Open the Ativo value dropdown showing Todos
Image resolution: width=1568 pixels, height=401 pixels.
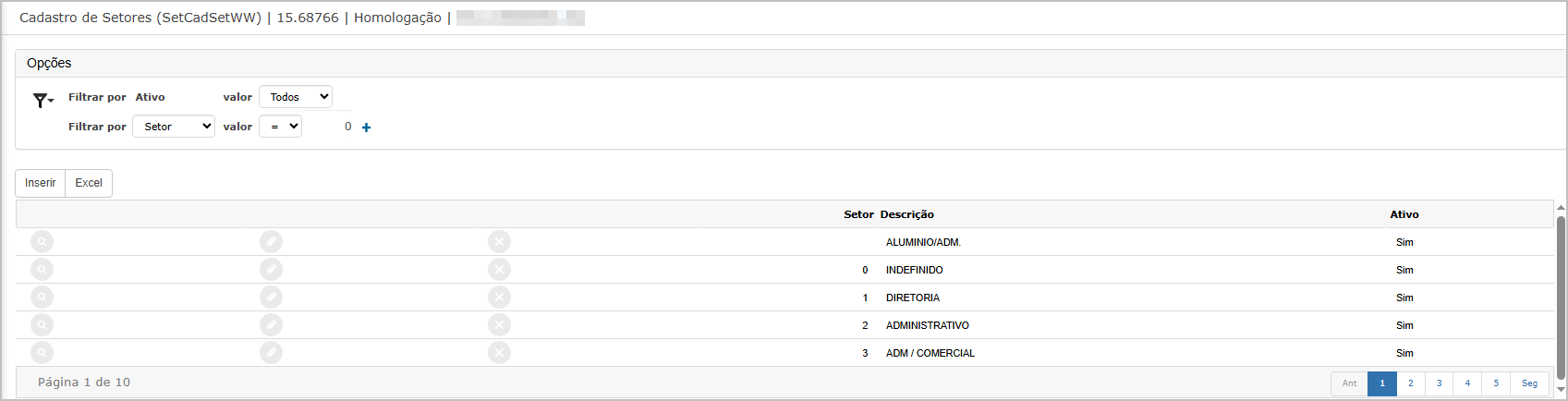[x=296, y=97]
